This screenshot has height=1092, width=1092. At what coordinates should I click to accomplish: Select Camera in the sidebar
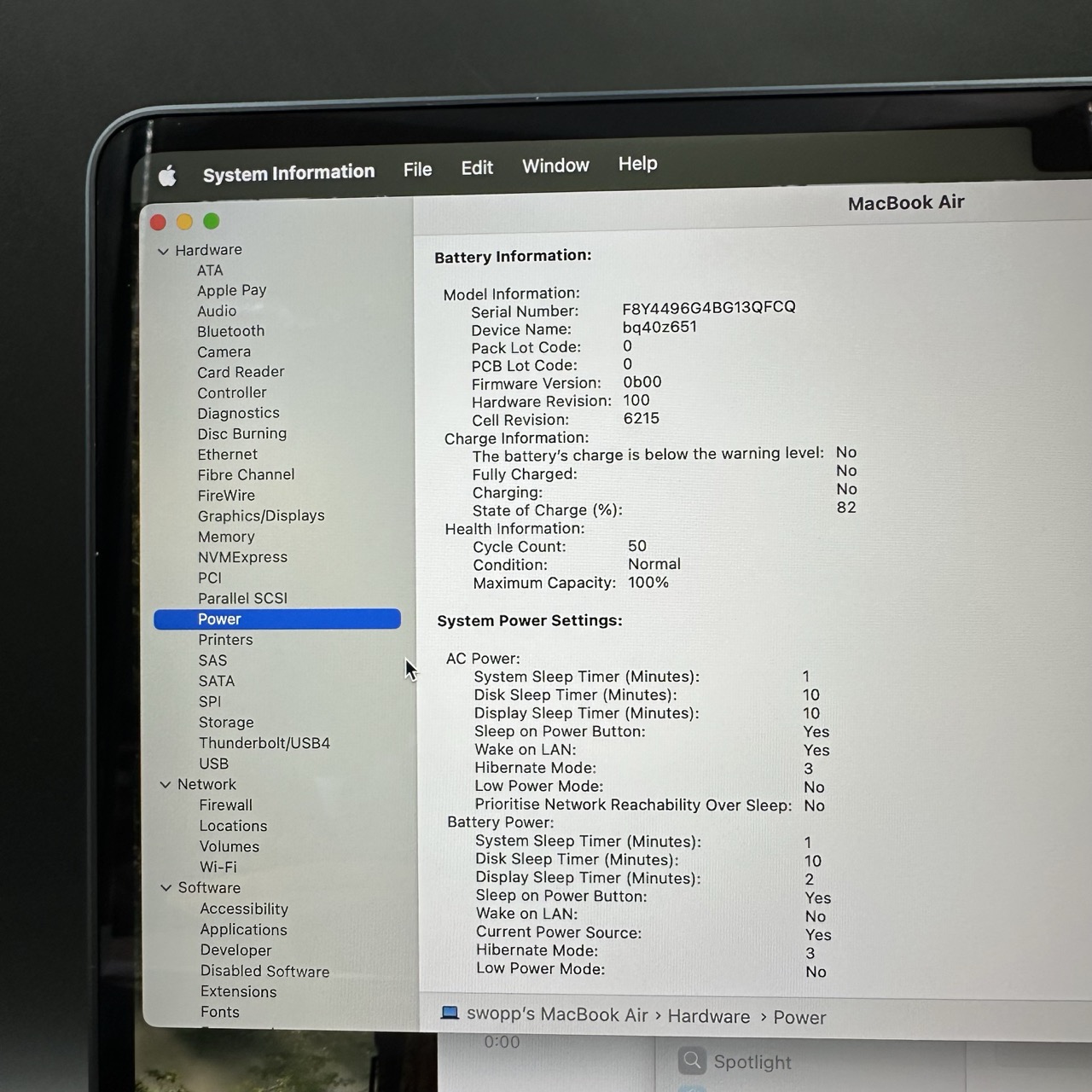click(224, 352)
